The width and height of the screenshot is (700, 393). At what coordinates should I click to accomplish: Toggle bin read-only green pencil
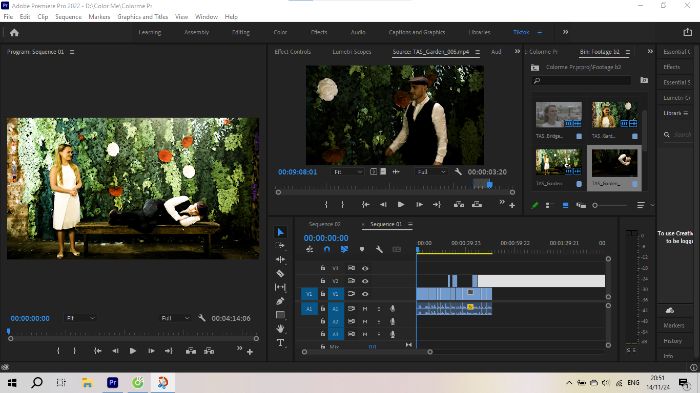535,205
